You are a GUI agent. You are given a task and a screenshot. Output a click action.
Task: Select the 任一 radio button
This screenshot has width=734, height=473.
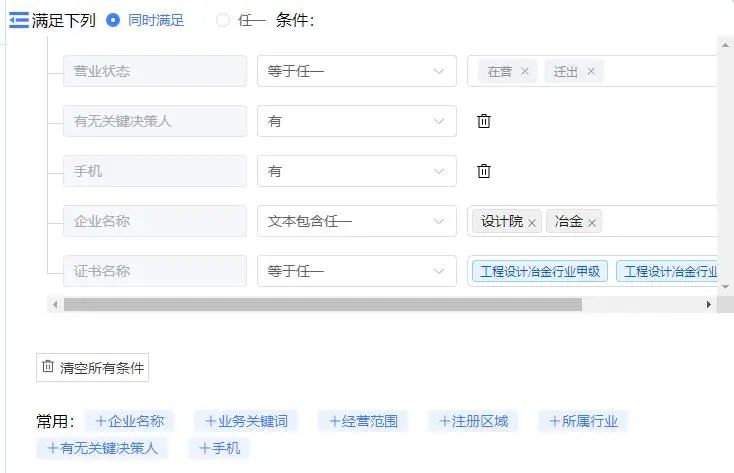point(223,20)
